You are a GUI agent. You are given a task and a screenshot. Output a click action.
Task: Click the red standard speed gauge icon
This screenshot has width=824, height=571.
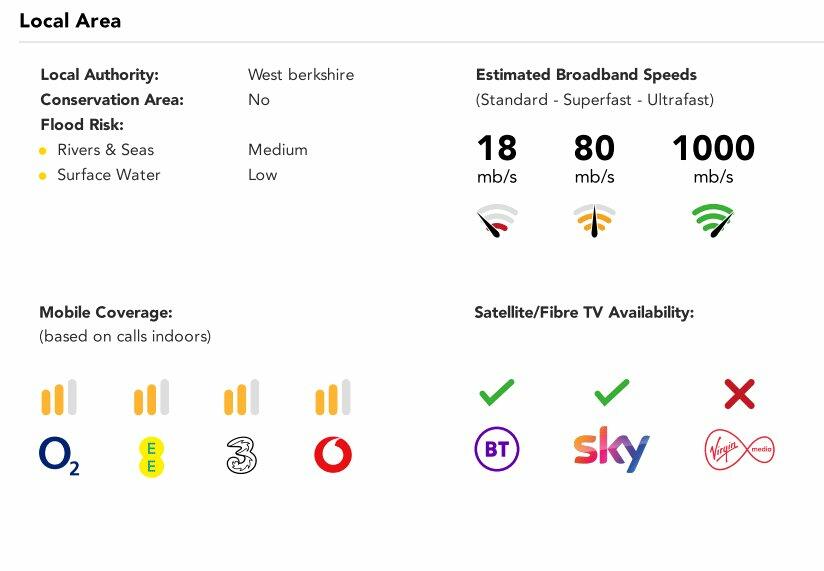(x=497, y=220)
